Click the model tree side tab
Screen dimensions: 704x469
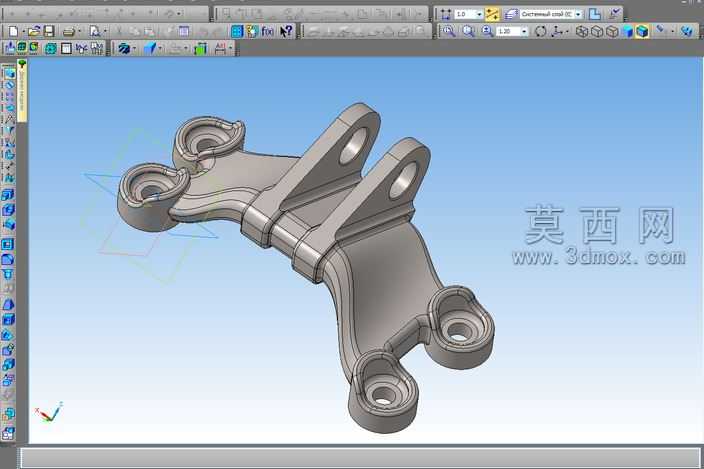pos(22,91)
